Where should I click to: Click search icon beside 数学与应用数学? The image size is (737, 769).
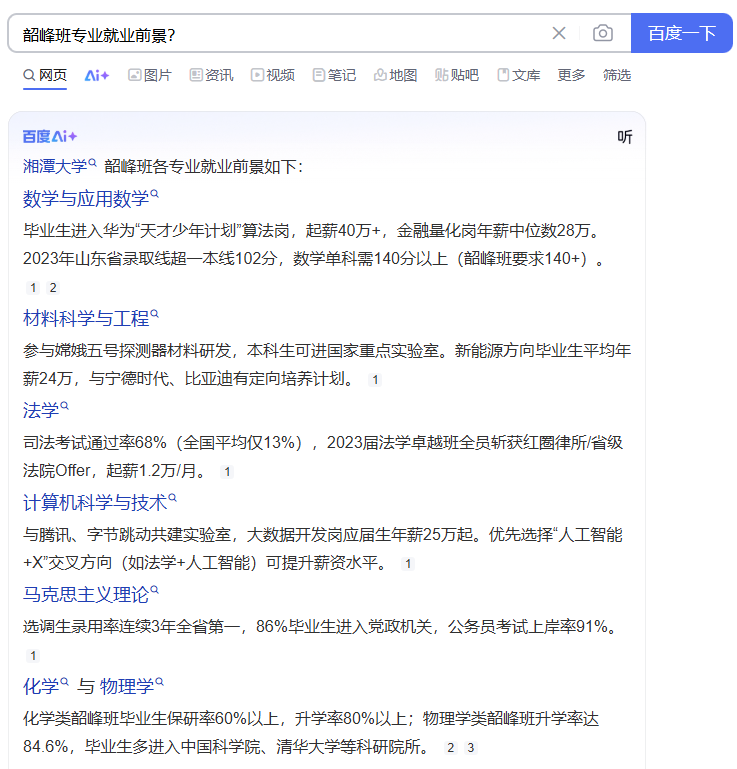click(154, 194)
